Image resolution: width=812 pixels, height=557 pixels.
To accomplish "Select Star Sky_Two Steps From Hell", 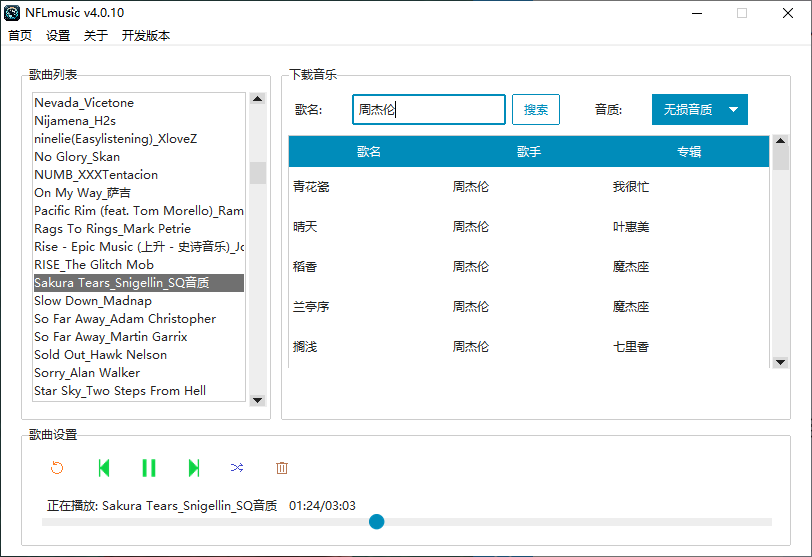I will [x=139, y=391].
